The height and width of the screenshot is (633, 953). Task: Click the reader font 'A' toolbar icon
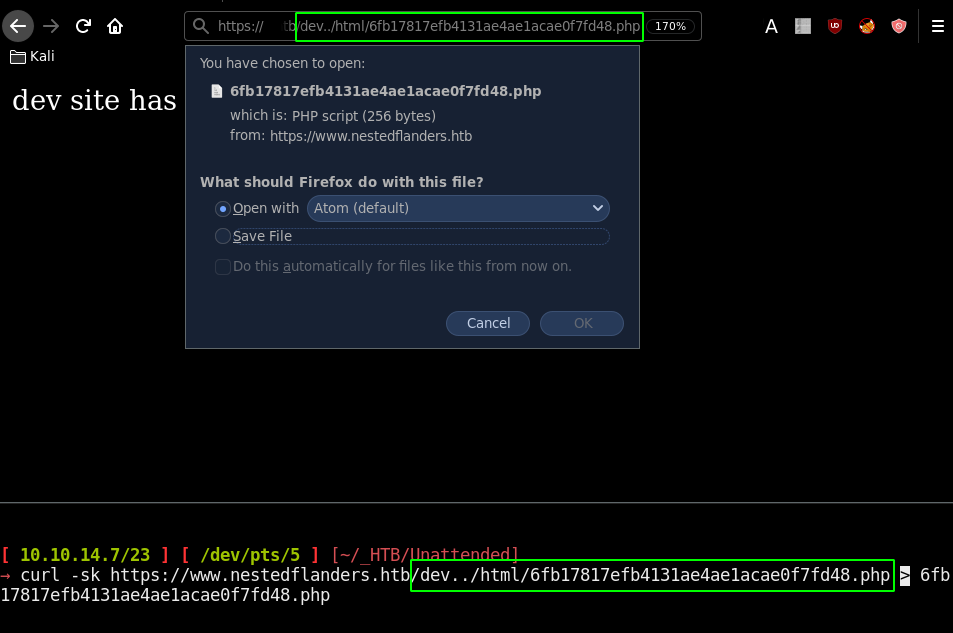[x=771, y=27]
